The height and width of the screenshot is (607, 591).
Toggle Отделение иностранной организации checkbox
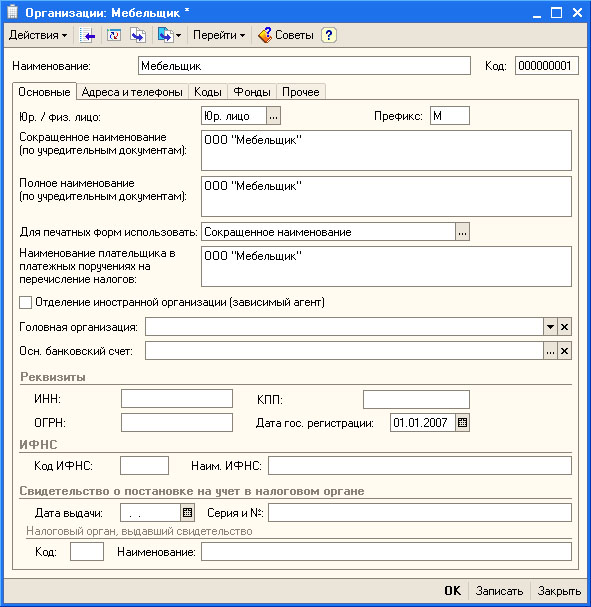point(26,302)
